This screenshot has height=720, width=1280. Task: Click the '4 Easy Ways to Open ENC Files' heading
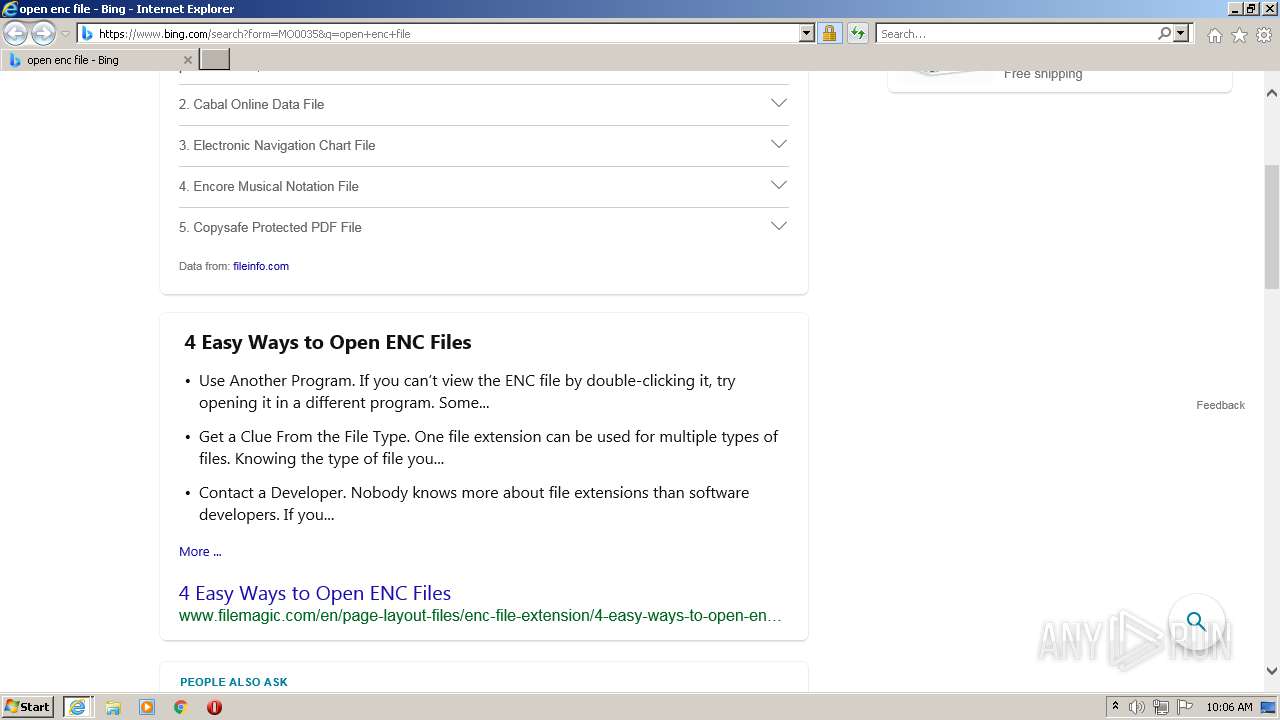(328, 342)
